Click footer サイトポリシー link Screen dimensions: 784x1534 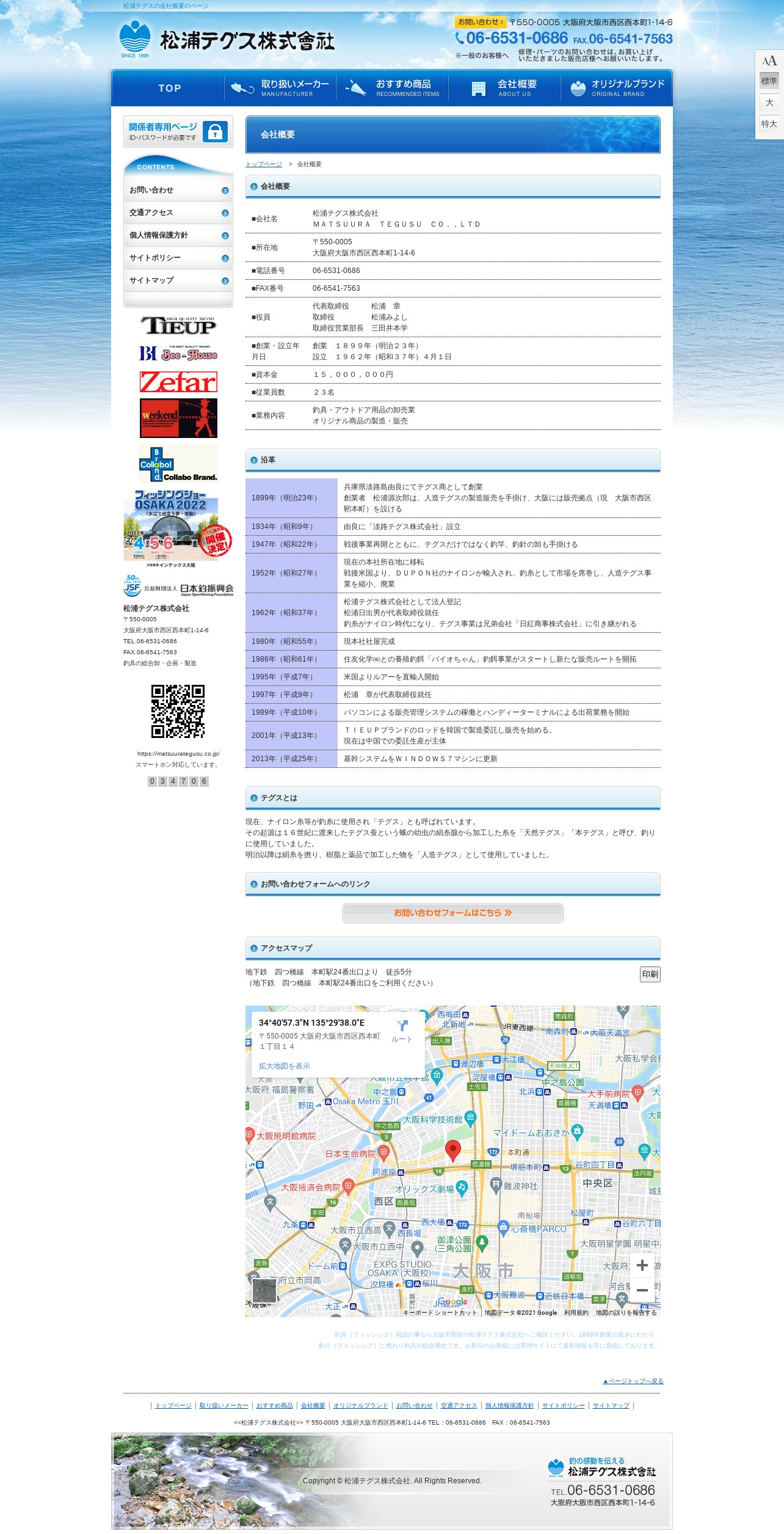pos(564,1405)
